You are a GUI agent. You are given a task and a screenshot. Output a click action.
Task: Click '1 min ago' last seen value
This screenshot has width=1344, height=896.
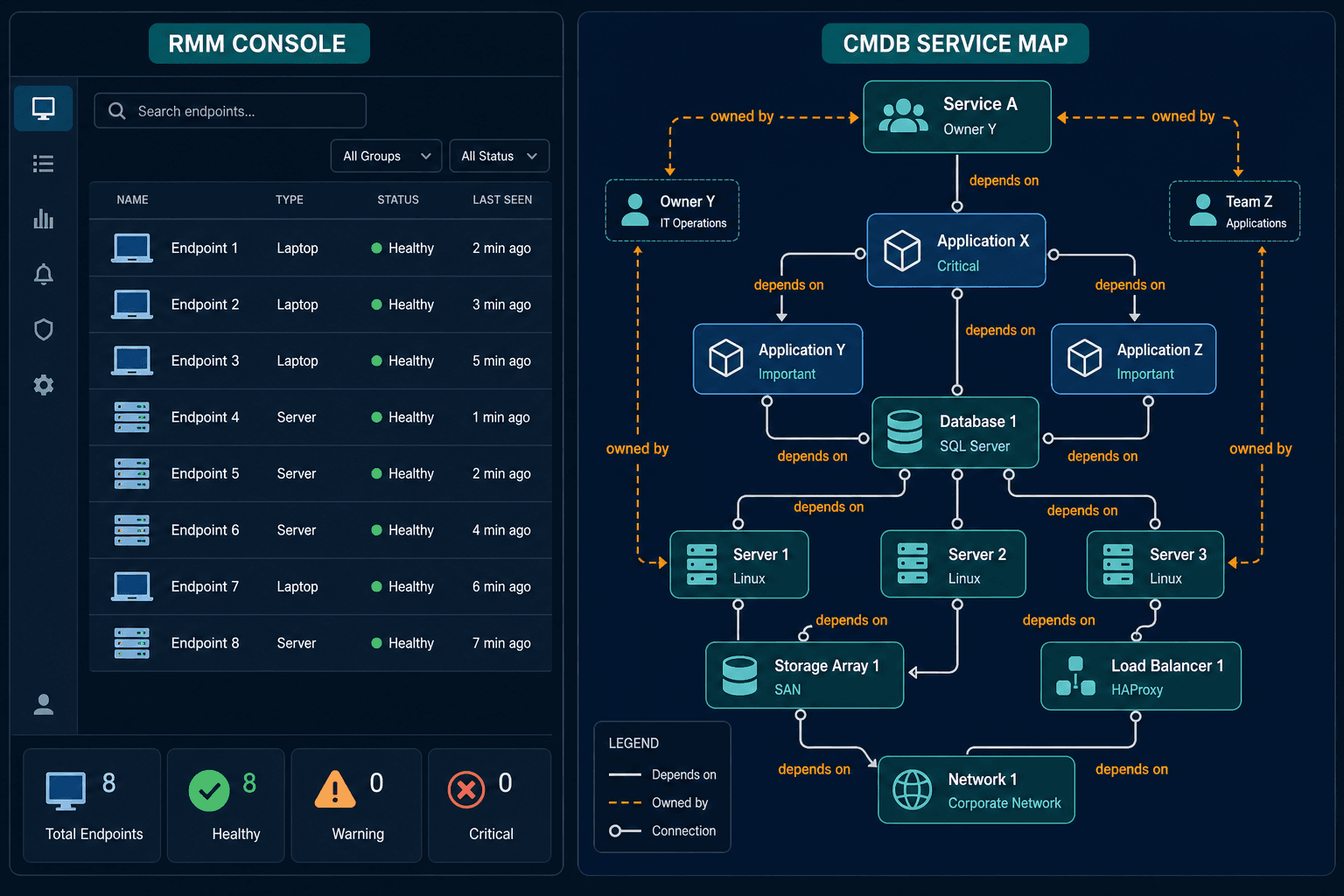coord(501,417)
